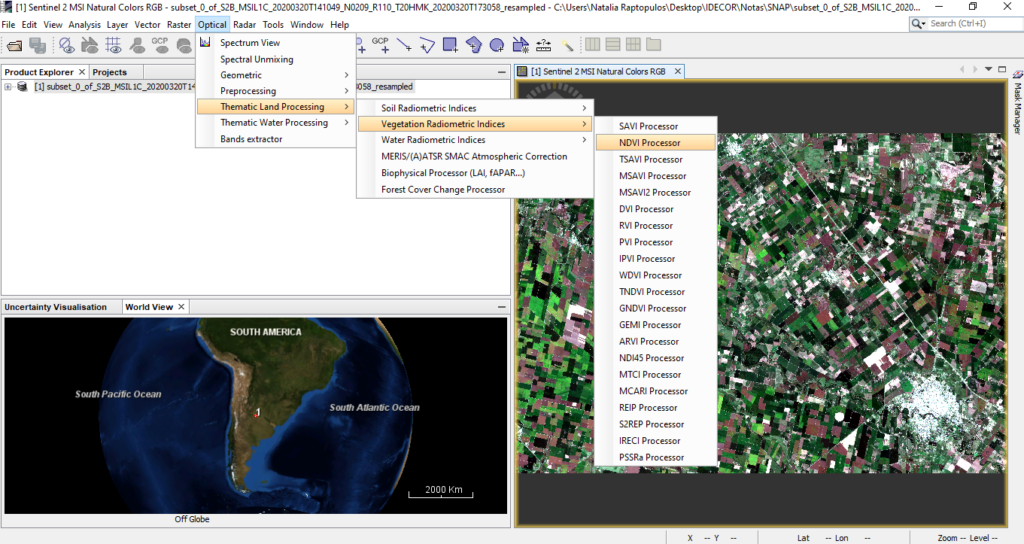Close the Sentinel 2 MSI Natural Colors tab
Viewport: 1024px width, 544px height.
[678, 71]
